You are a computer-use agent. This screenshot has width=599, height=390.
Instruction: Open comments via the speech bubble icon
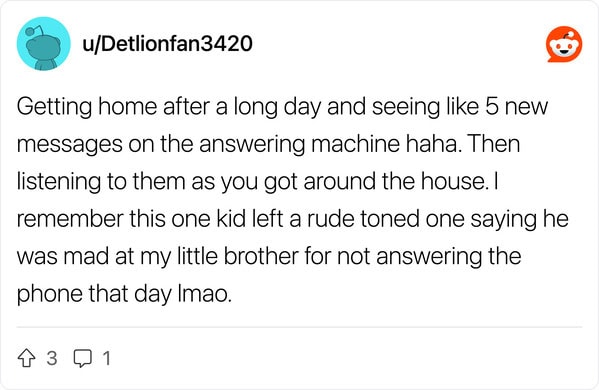(83, 359)
